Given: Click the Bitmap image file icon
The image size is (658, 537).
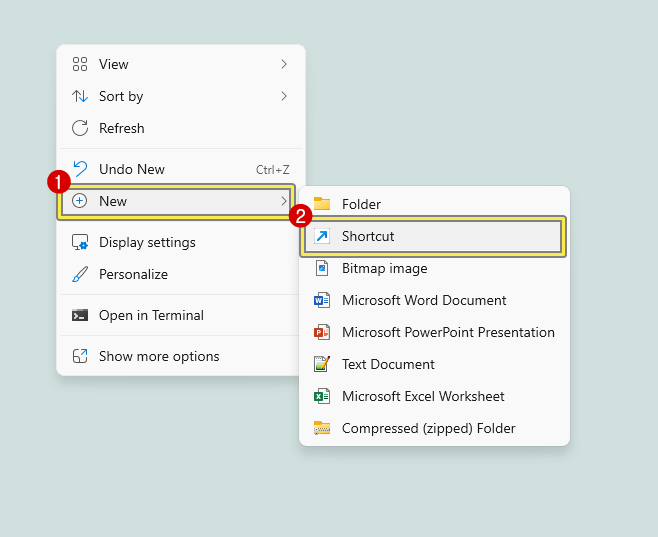Looking at the screenshot, I should coord(322,268).
